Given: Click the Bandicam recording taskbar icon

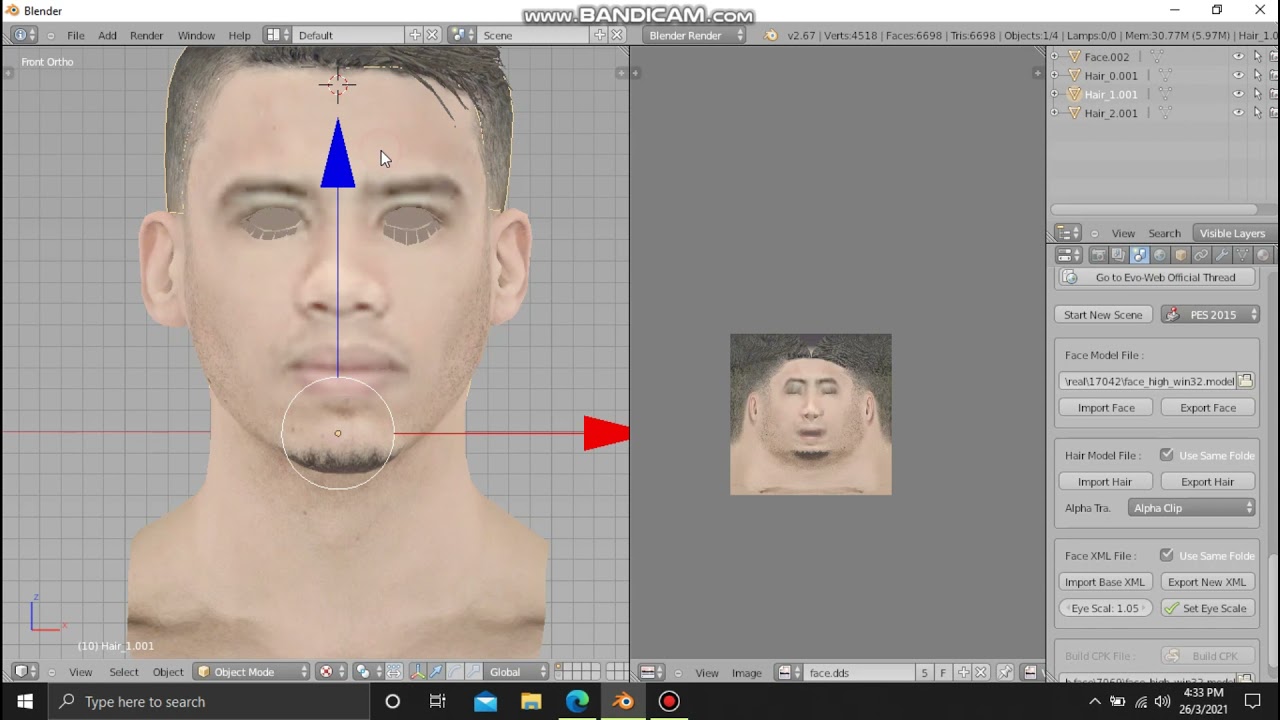Looking at the screenshot, I should (669, 702).
